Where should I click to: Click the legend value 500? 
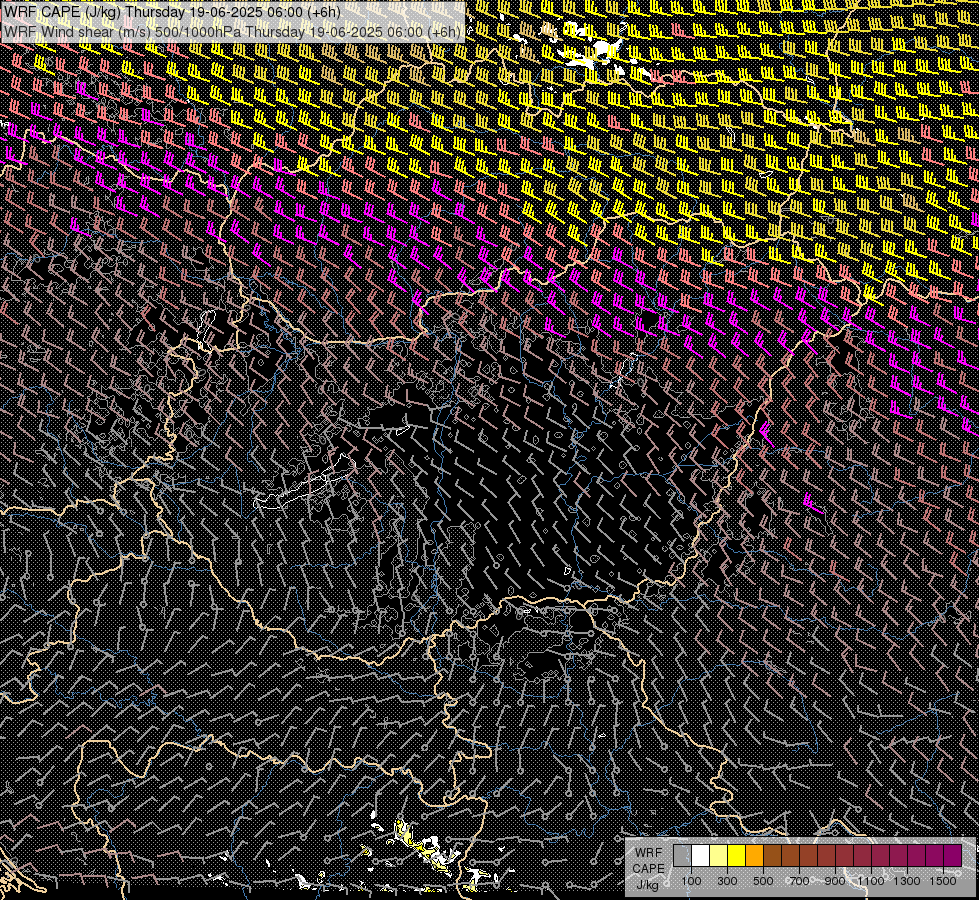click(763, 881)
